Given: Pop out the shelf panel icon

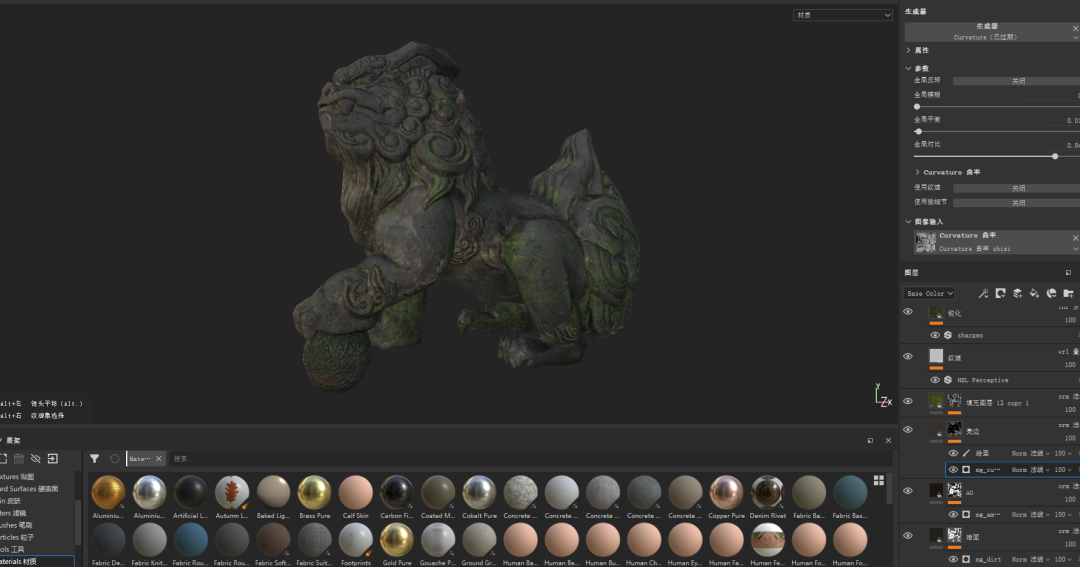Looking at the screenshot, I should click(x=870, y=440).
